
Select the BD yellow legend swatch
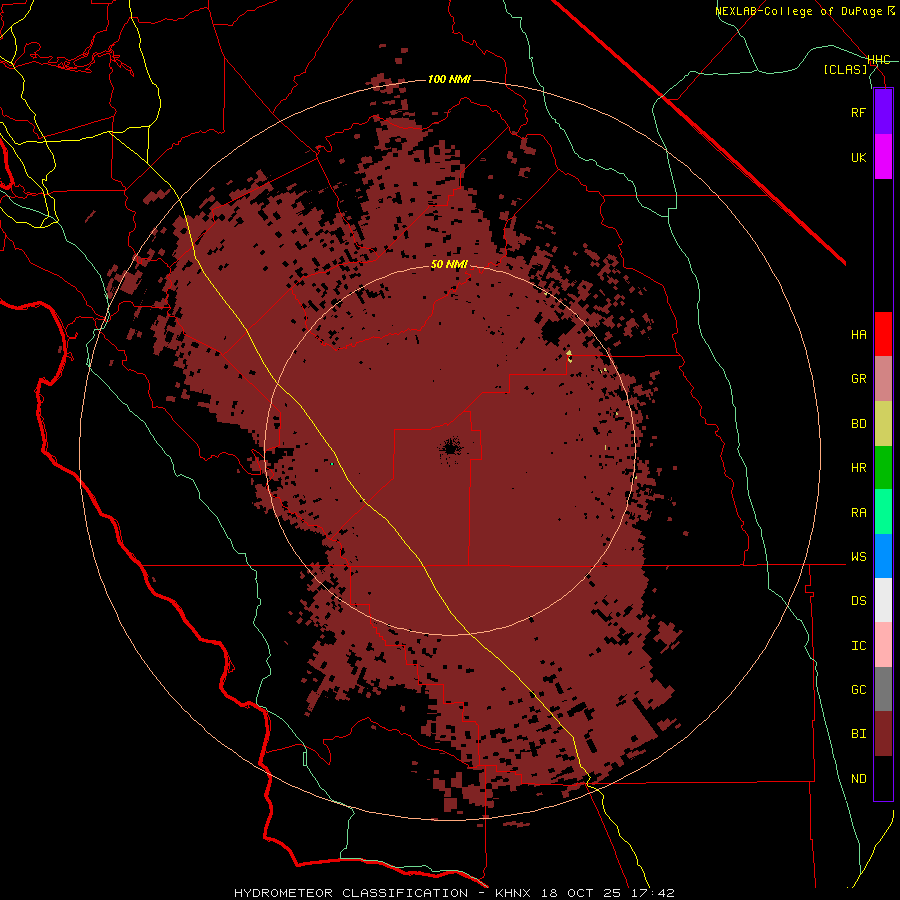(883, 424)
